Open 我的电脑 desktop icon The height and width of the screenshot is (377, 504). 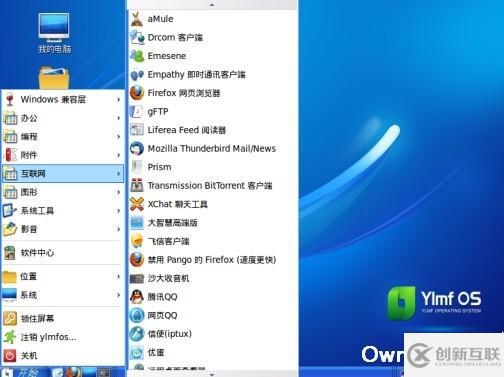(54, 33)
